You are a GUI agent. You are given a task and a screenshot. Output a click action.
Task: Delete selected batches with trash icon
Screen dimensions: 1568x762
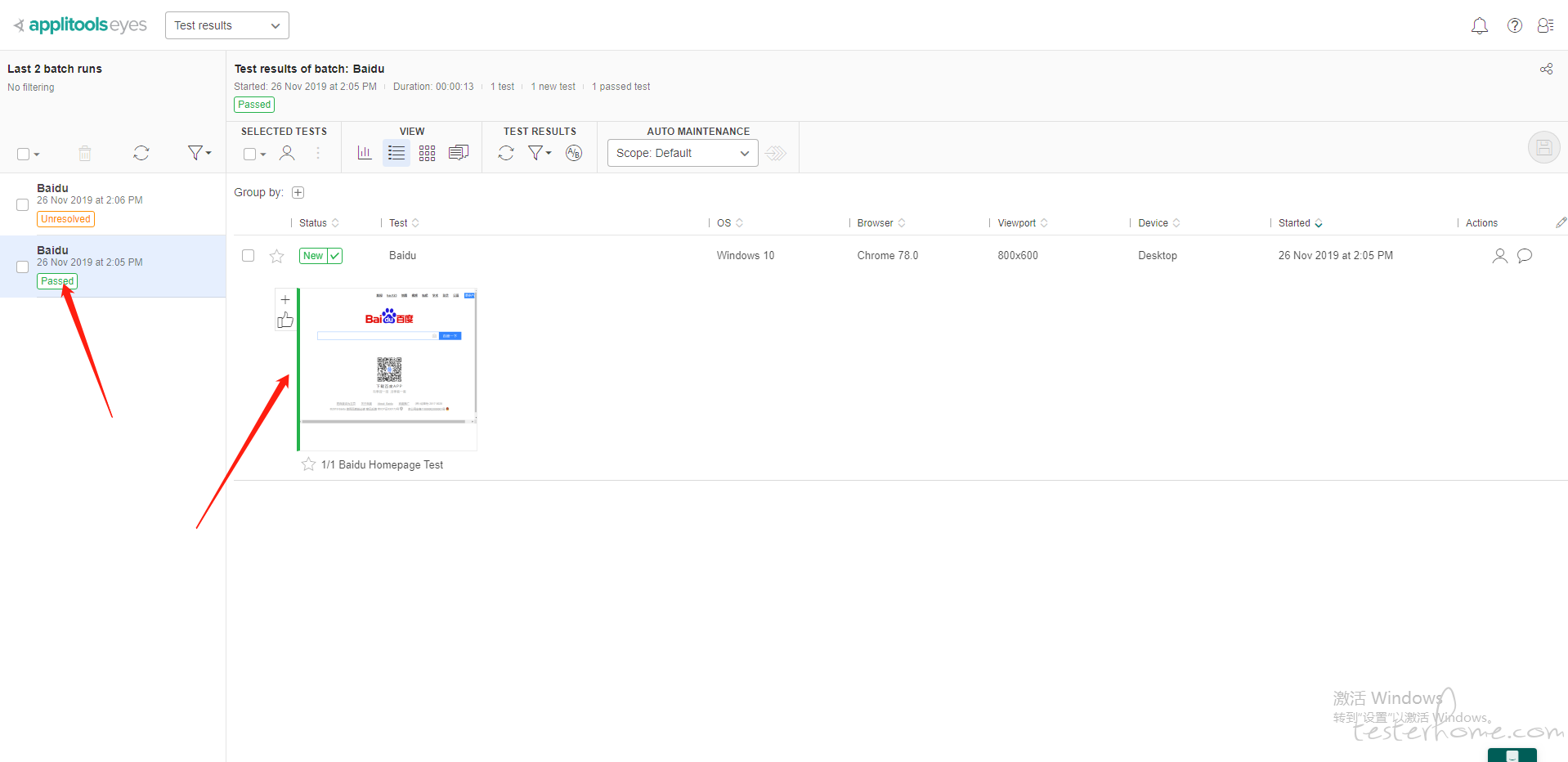click(85, 153)
